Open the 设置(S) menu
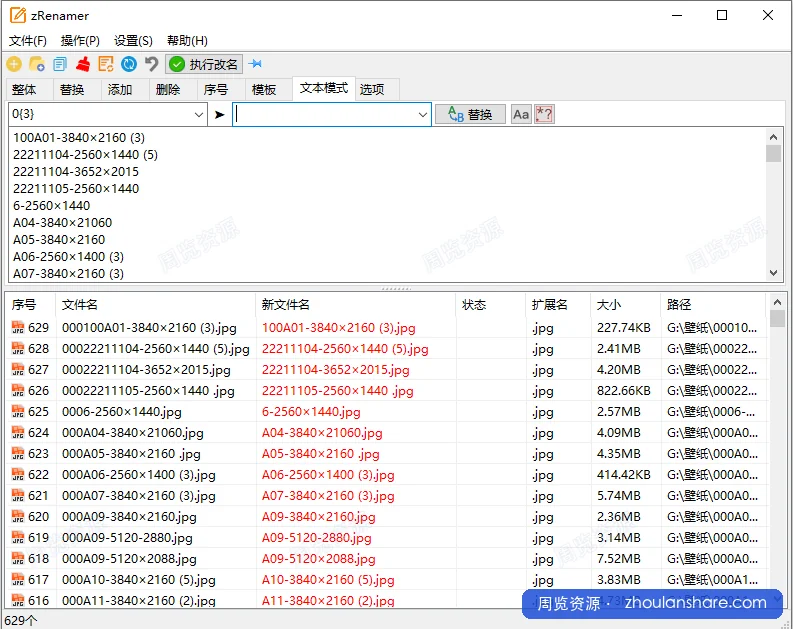This screenshot has width=793, height=629. tap(133, 40)
